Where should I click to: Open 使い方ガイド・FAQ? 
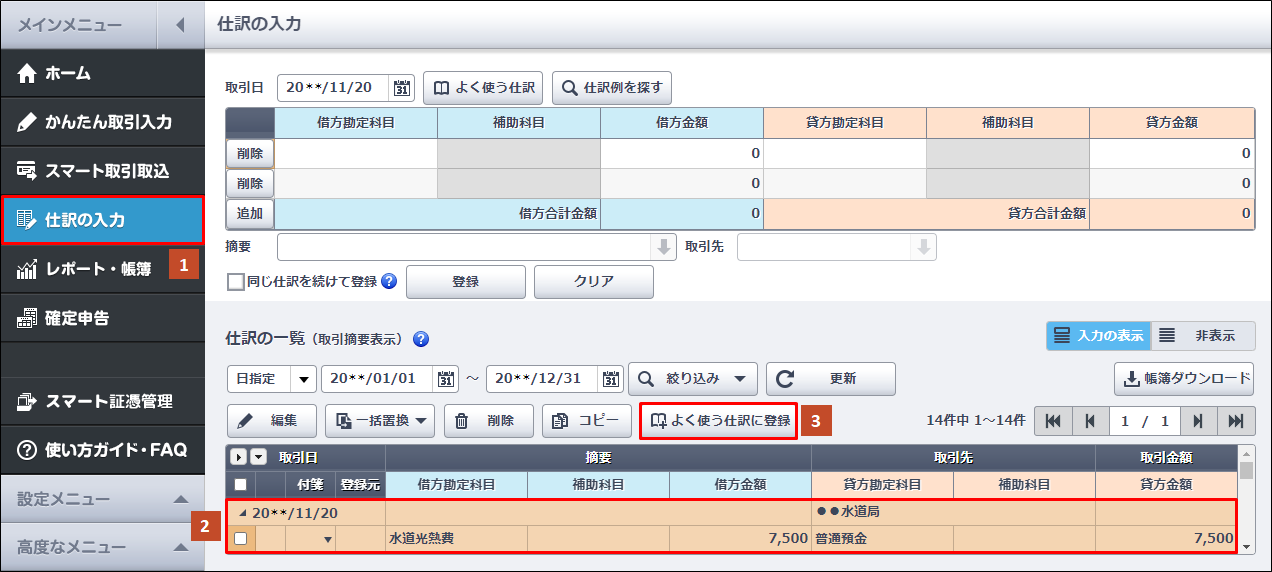[102, 450]
